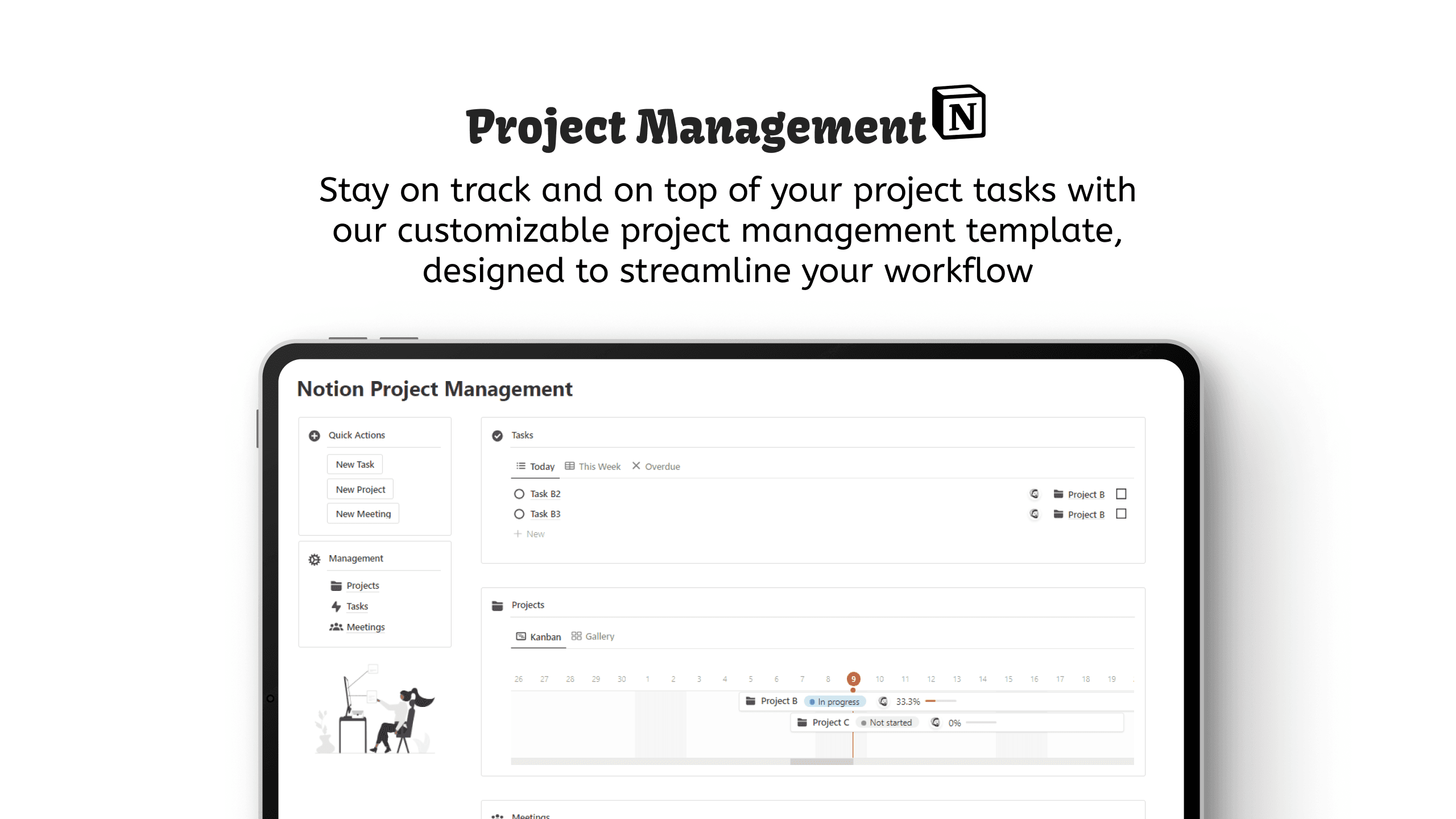The width and height of the screenshot is (1456, 819).
Task: Click the This Week filter tab
Action: 592,465
